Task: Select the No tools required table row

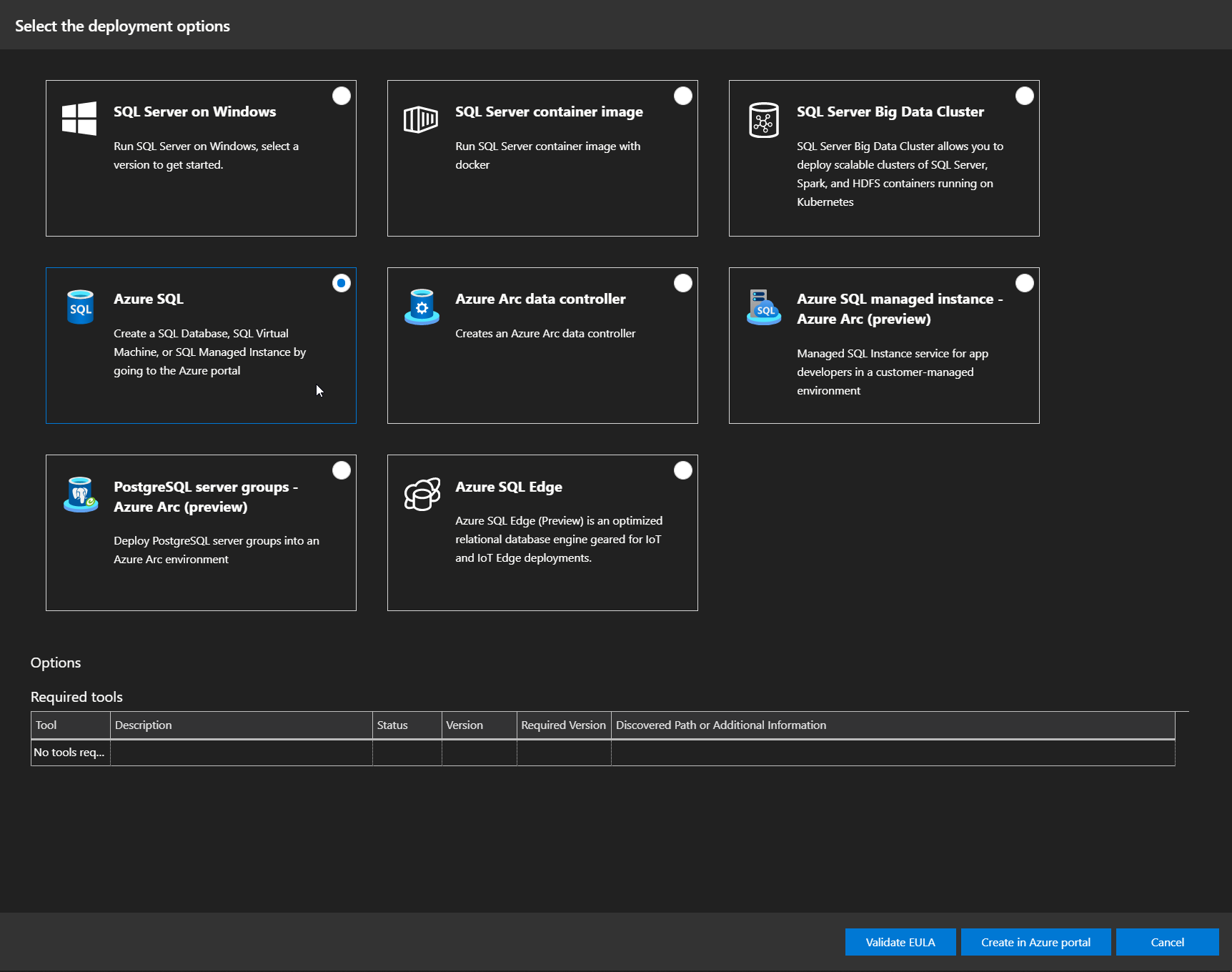Action: point(69,752)
